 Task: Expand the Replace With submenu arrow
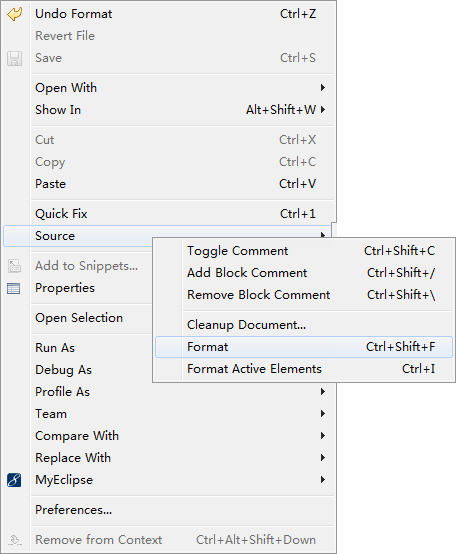click(322, 458)
